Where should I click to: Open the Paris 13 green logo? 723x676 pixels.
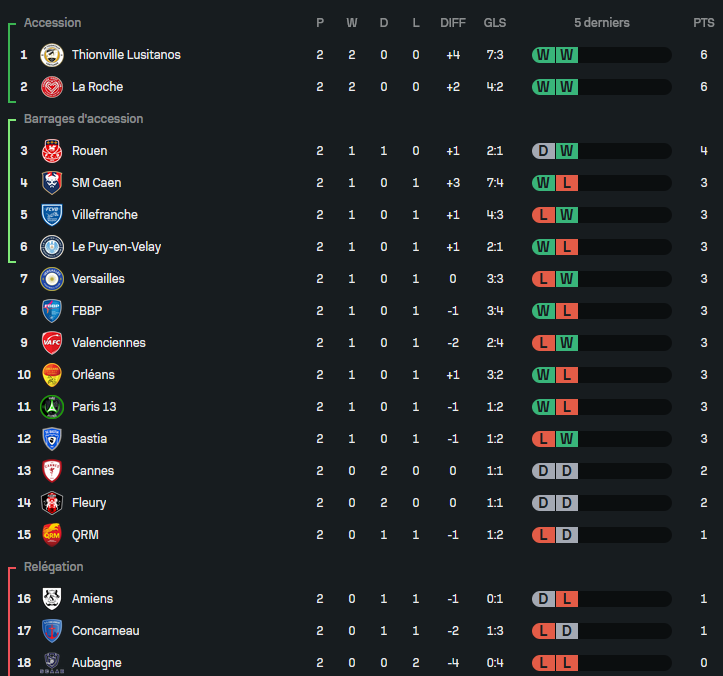(x=52, y=407)
